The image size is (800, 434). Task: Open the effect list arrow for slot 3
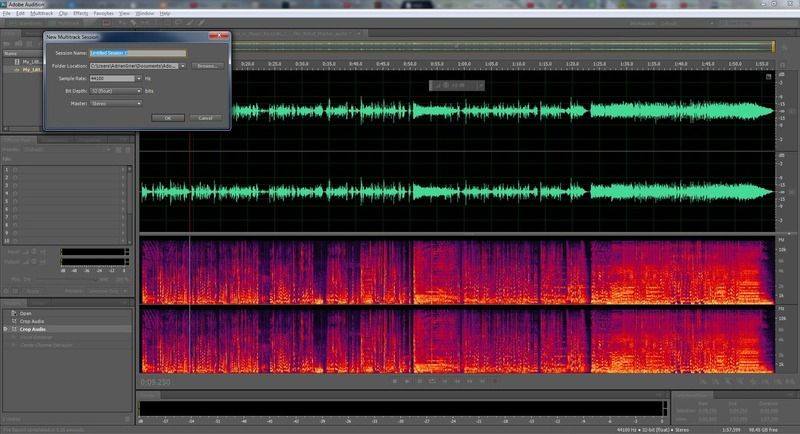(122, 185)
